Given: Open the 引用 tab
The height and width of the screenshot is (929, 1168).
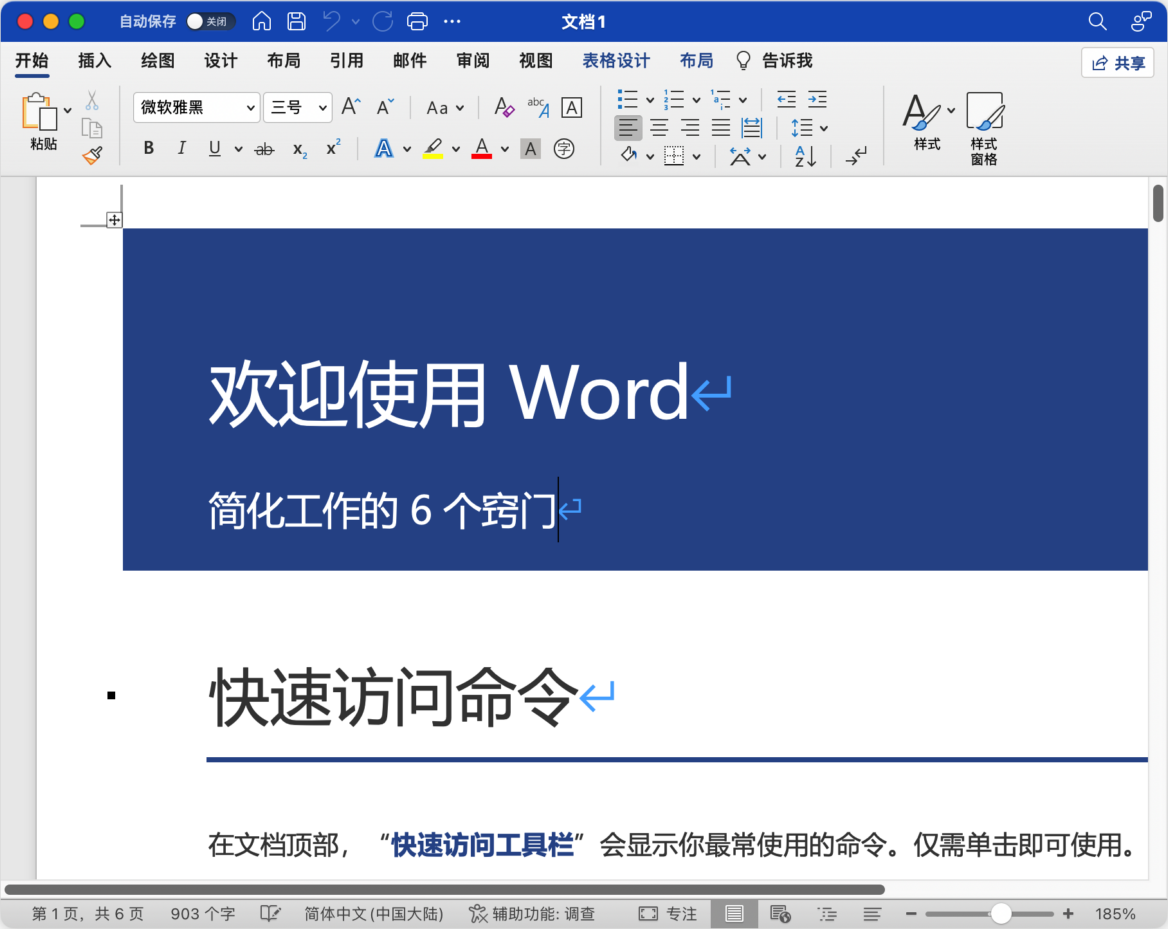Looking at the screenshot, I should pyautogui.click(x=346, y=60).
